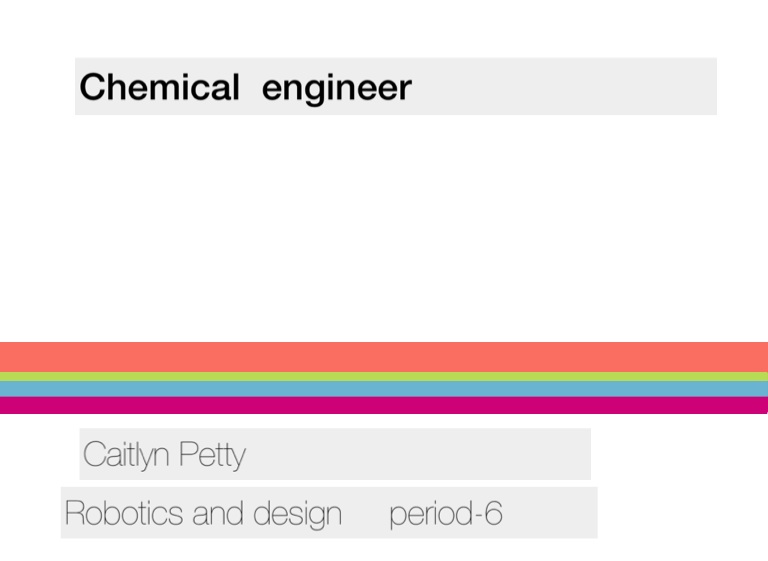Click the empty gray space after "Caitlyn Petty"
Image resolution: width=768 pixels, height=561 pixels.
[420, 455]
